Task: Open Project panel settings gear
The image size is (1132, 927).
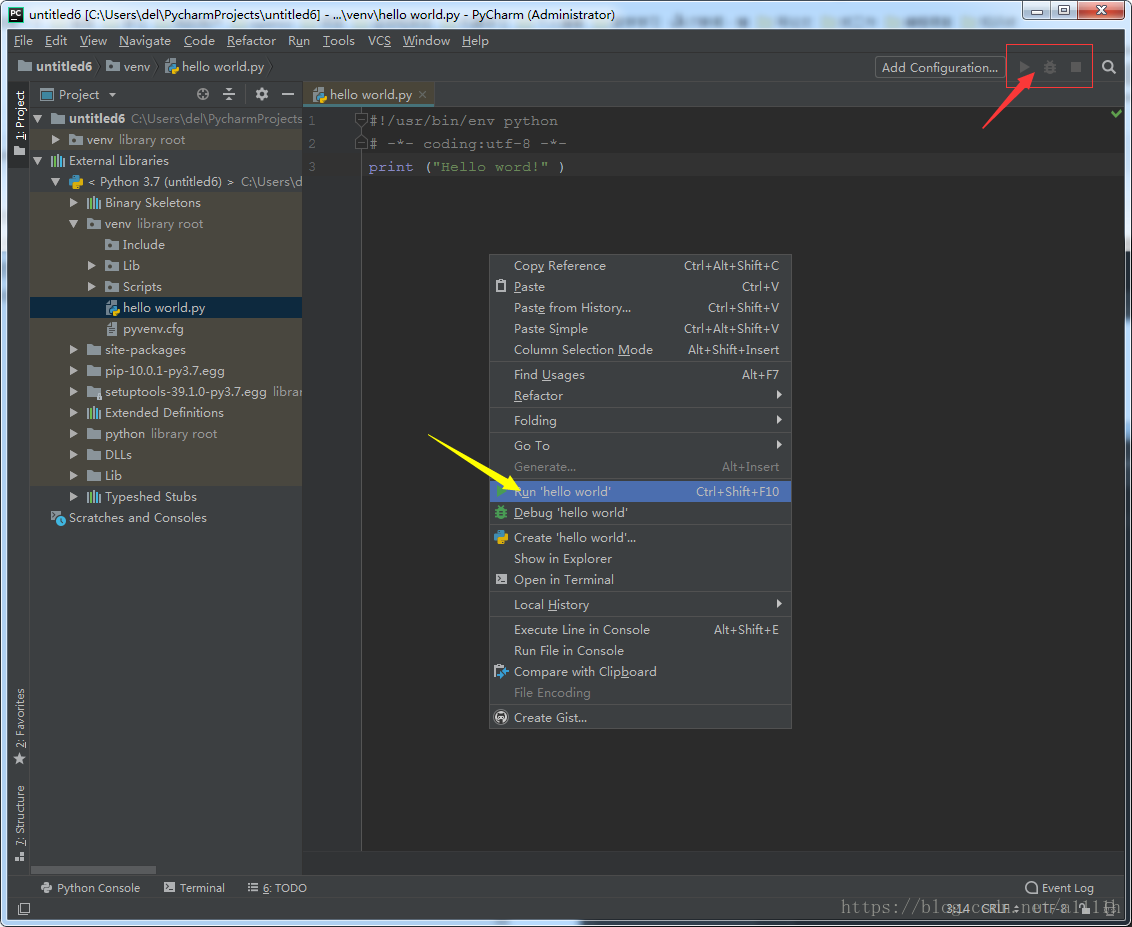Action: click(x=262, y=95)
